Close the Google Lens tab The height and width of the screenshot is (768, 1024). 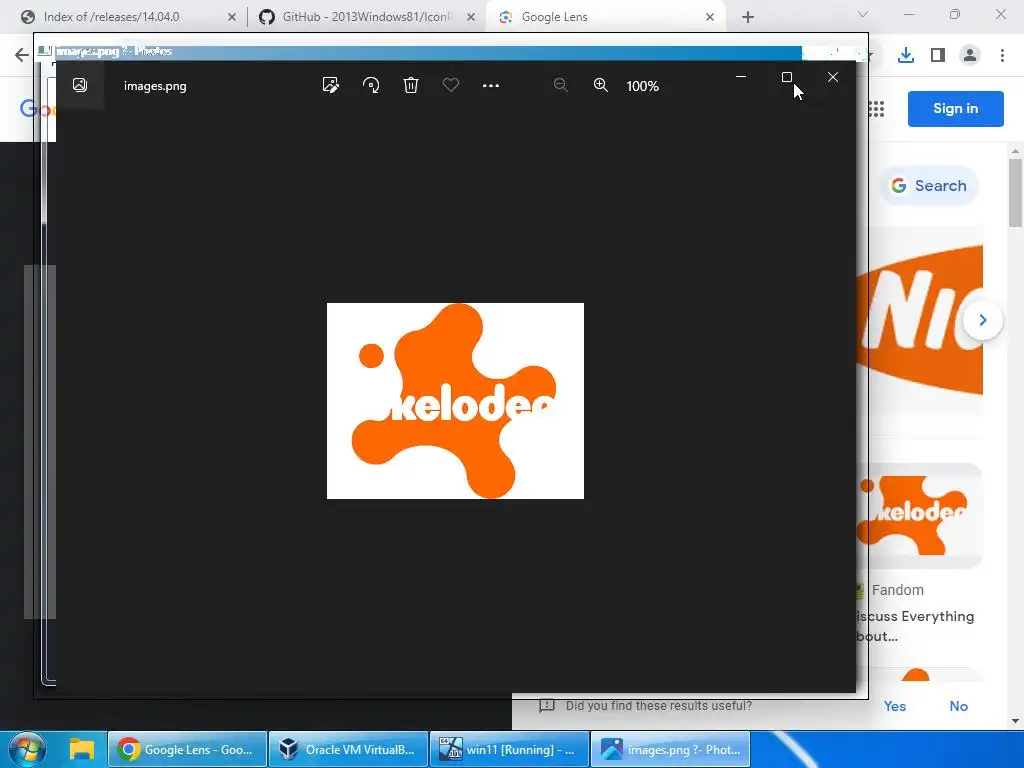point(710,17)
